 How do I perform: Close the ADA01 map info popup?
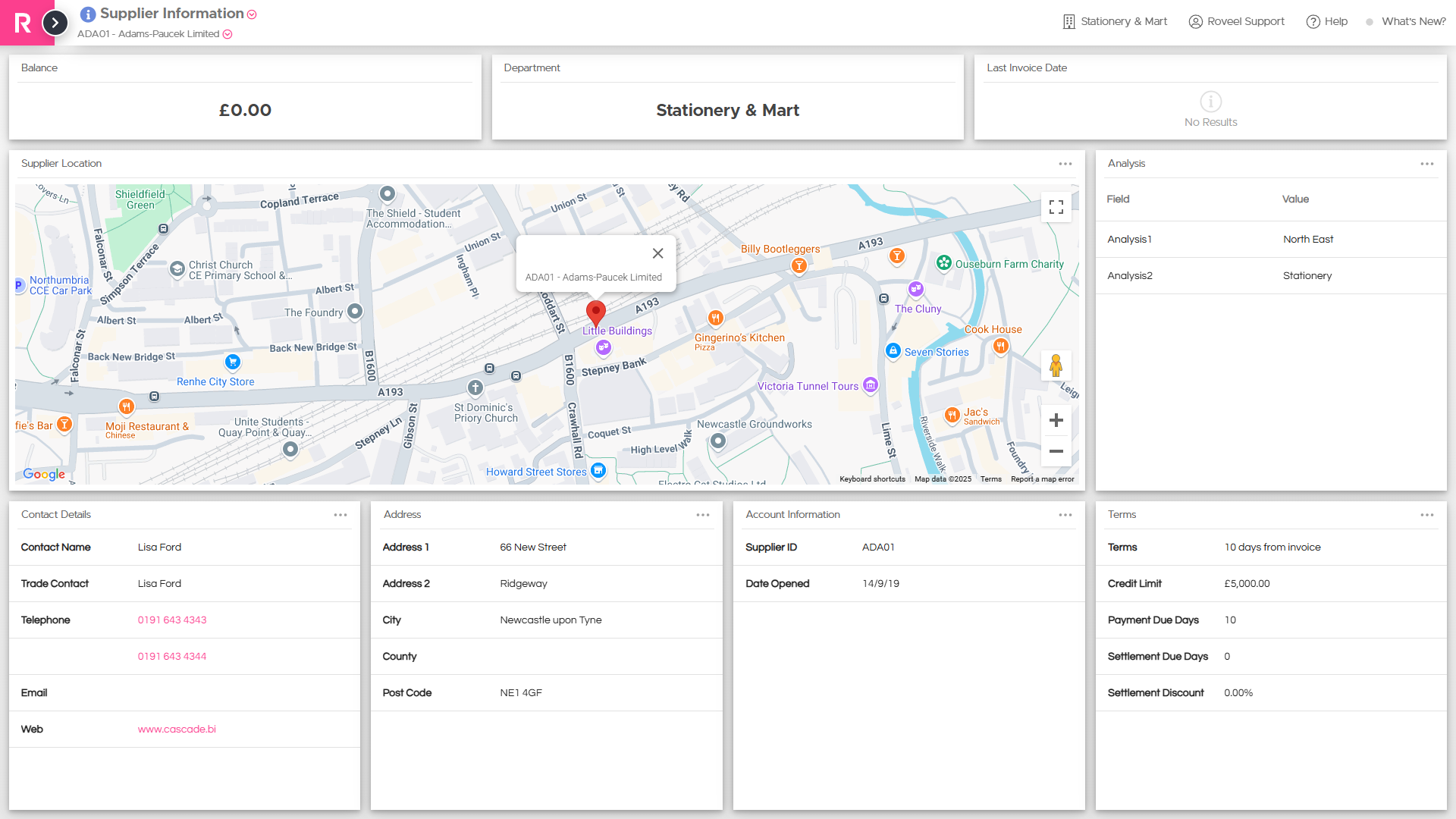pyautogui.click(x=658, y=253)
